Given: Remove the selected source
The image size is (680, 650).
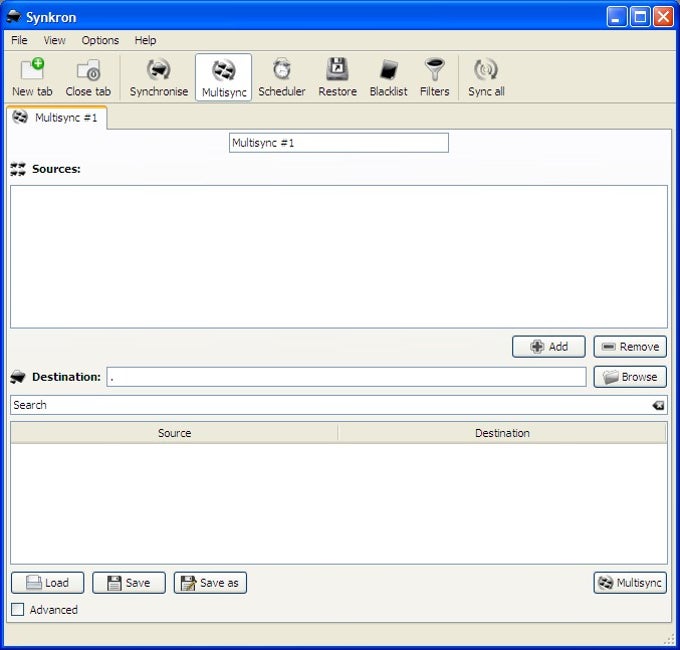Looking at the screenshot, I should click(x=630, y=346).
